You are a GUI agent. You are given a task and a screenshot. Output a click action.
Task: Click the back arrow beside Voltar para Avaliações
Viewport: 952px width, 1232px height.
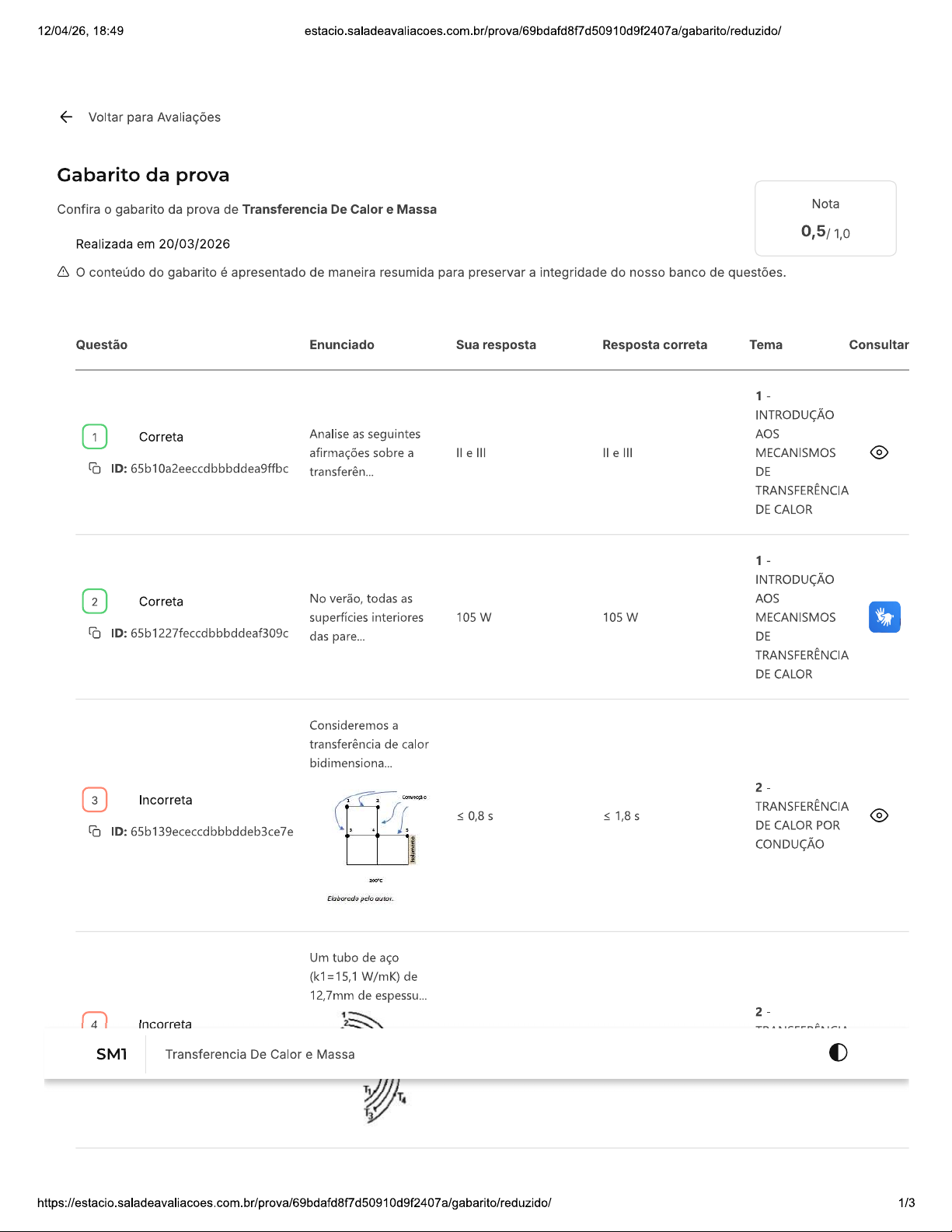click(66, 117)
